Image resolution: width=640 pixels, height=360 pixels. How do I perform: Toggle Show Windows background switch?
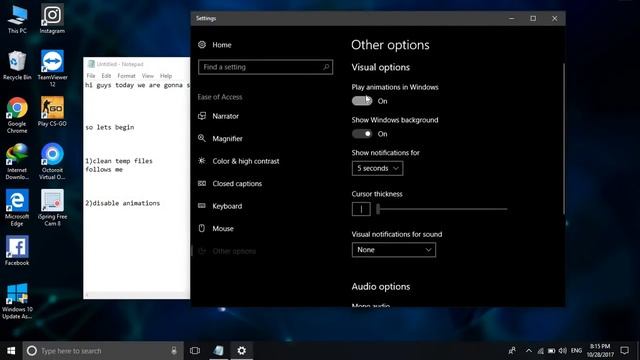362,134
